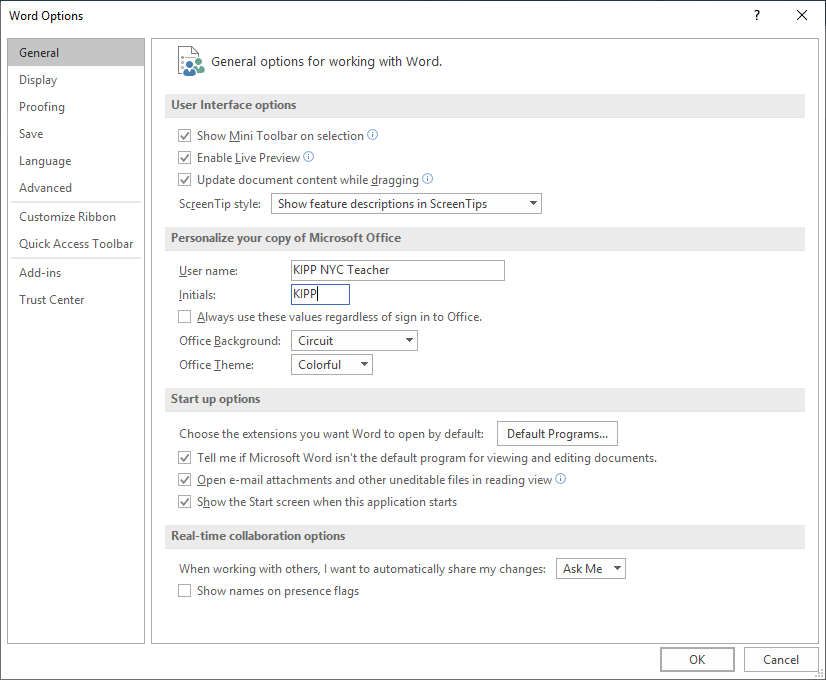This screenshot has width=826, height=680.
Task: Go to the Add-ins category
Action: tap(76, 273)
